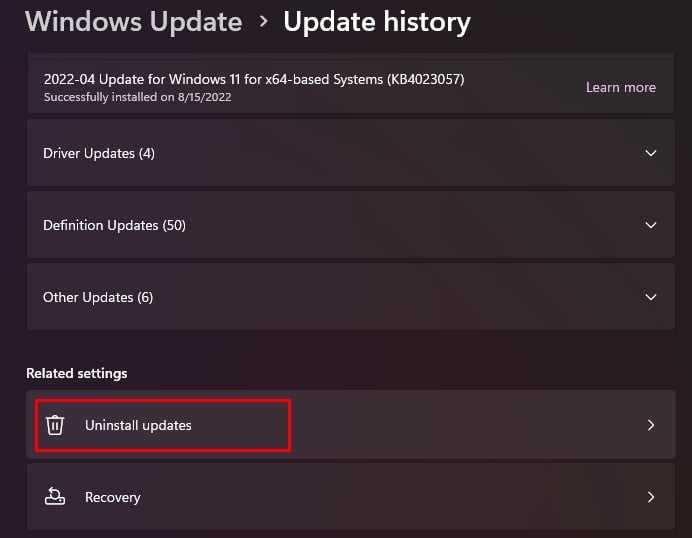
Task: Click the arrow on the Uninstall updates row
Action: [651, 425]
